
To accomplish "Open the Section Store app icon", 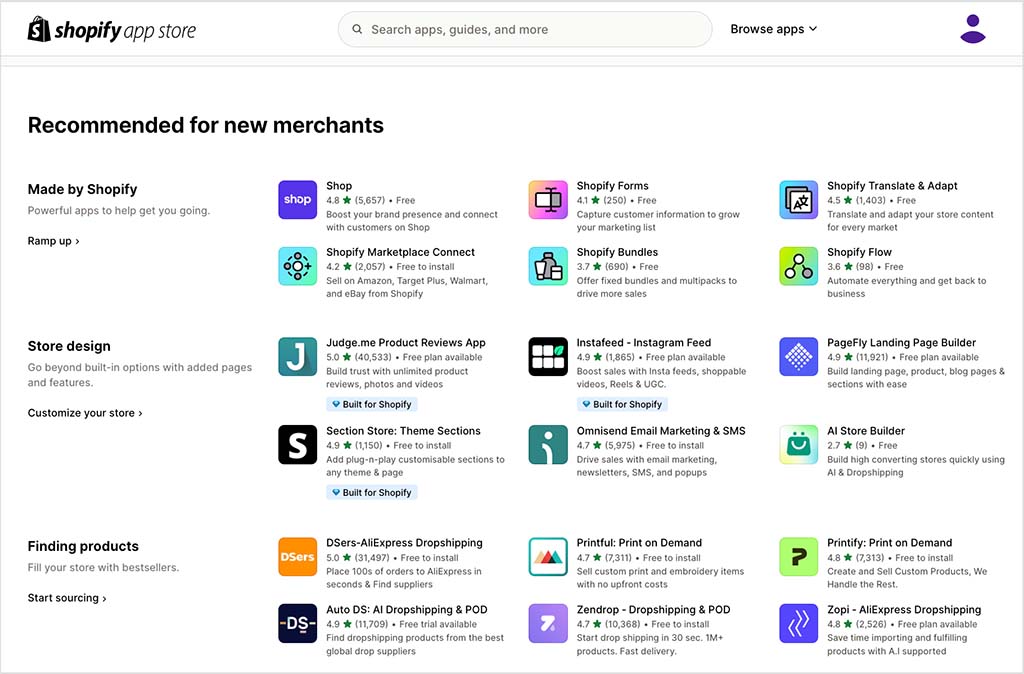I will (x=298, y=445).
